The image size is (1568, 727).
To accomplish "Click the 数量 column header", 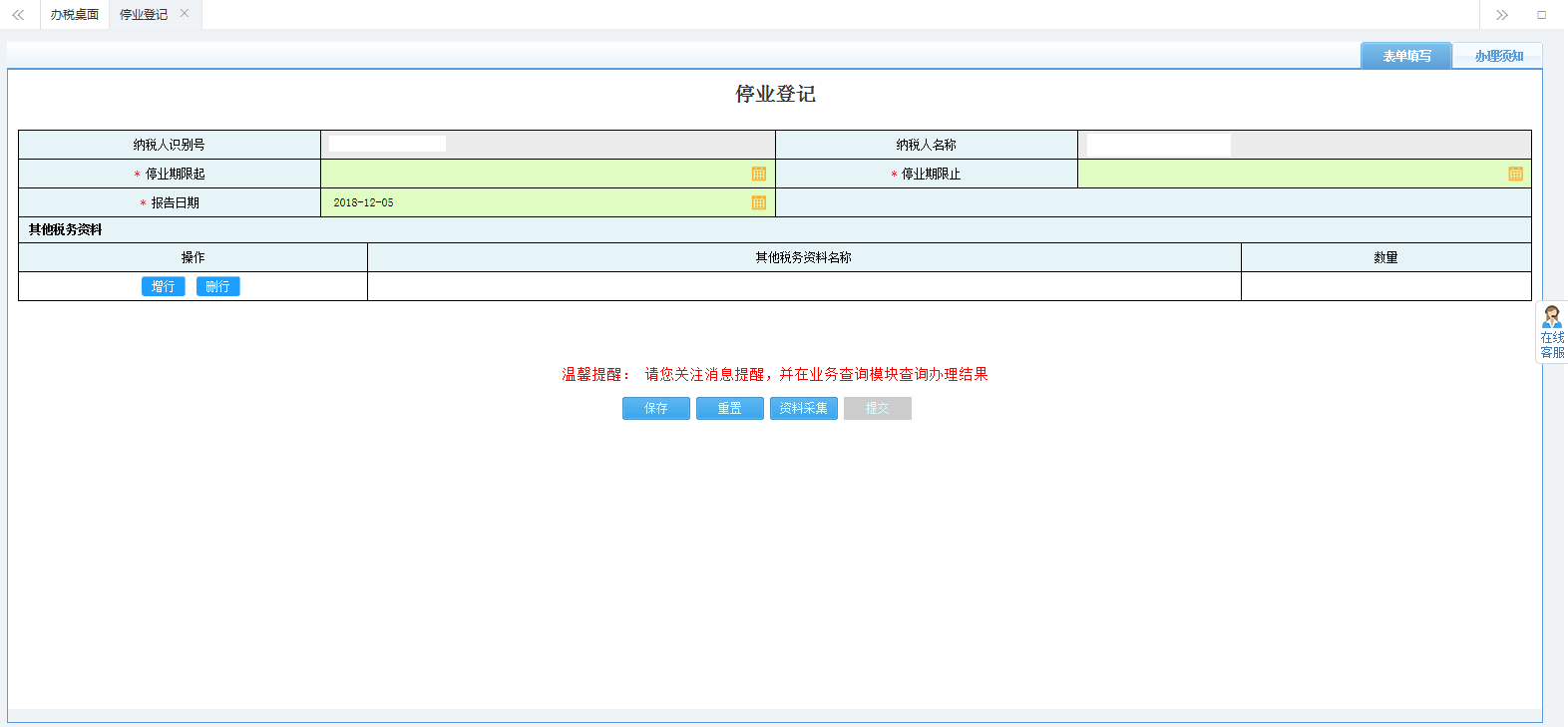I will click(1386, 257).
